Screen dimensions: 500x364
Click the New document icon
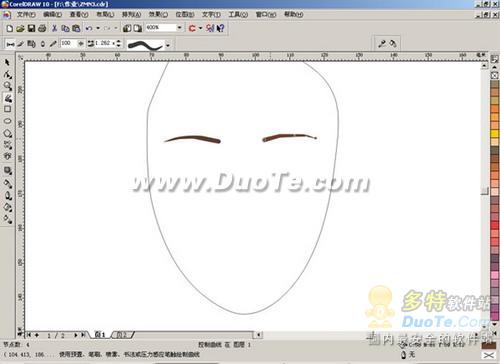[x=10, y=28]
